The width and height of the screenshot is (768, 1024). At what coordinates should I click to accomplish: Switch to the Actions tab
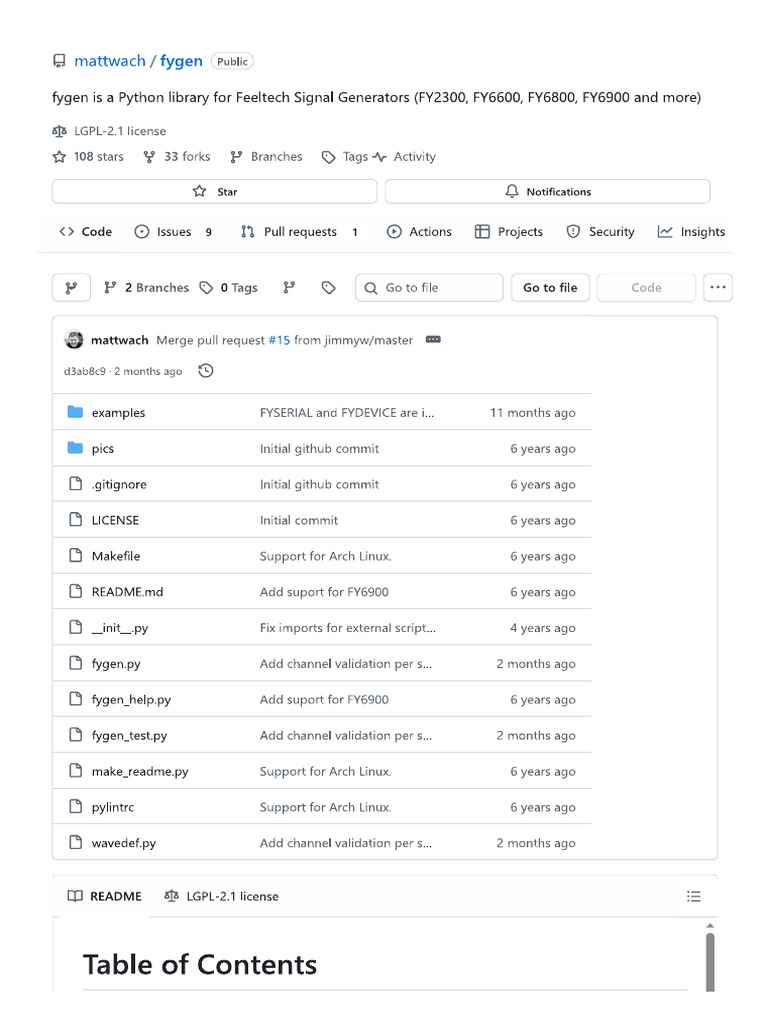coord(419,232)
